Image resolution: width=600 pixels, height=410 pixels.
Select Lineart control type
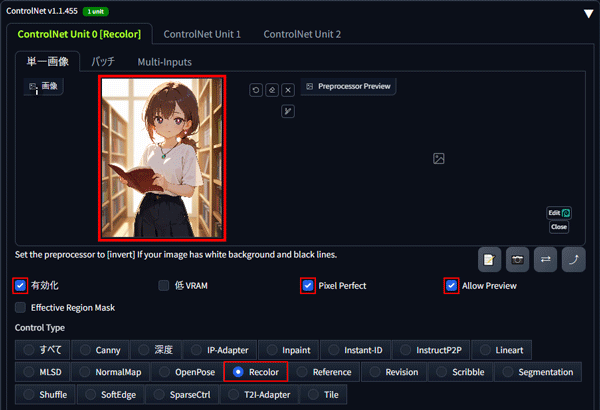point(502,350)
